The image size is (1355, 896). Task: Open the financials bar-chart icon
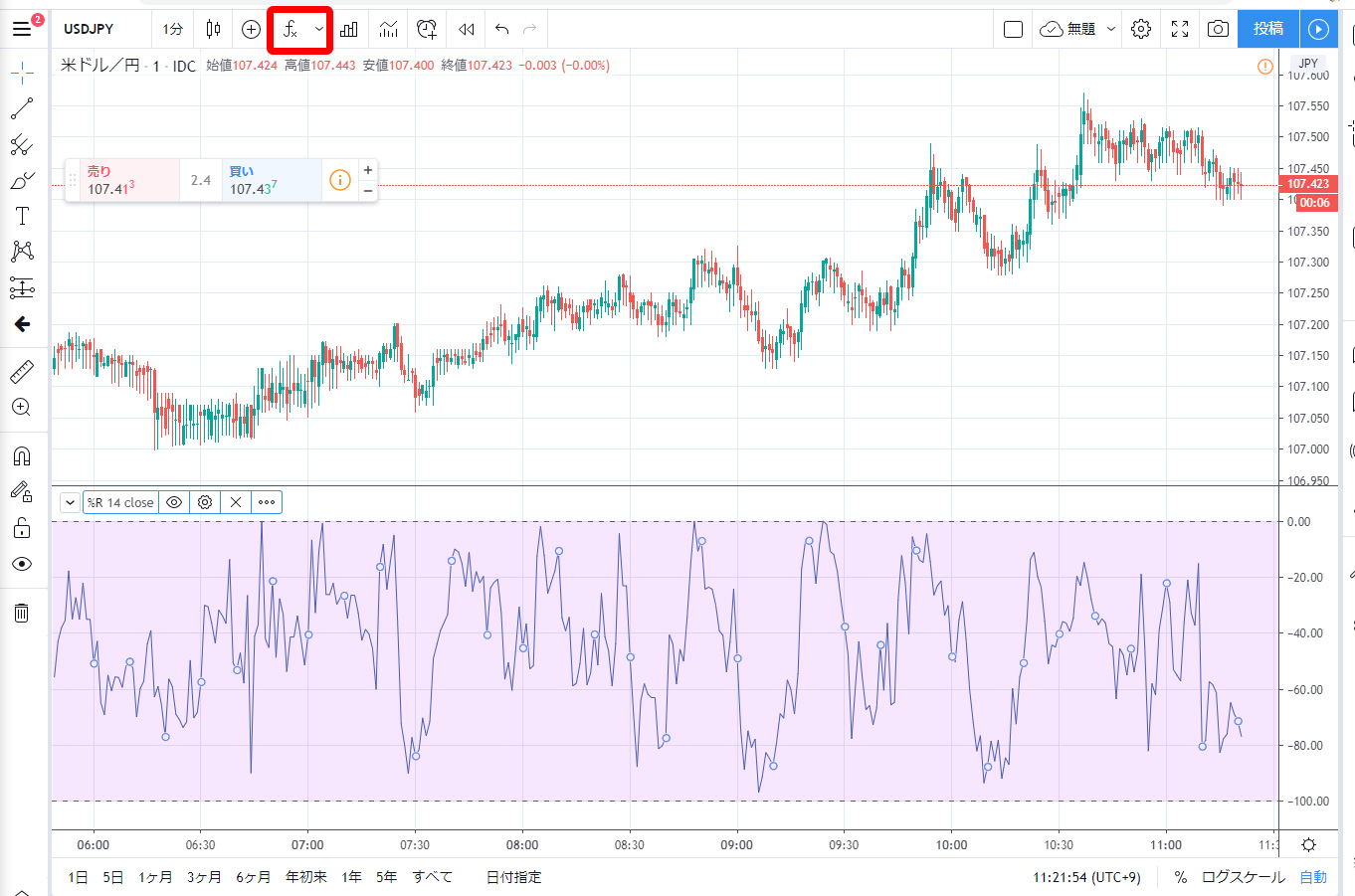coord(348,29)
